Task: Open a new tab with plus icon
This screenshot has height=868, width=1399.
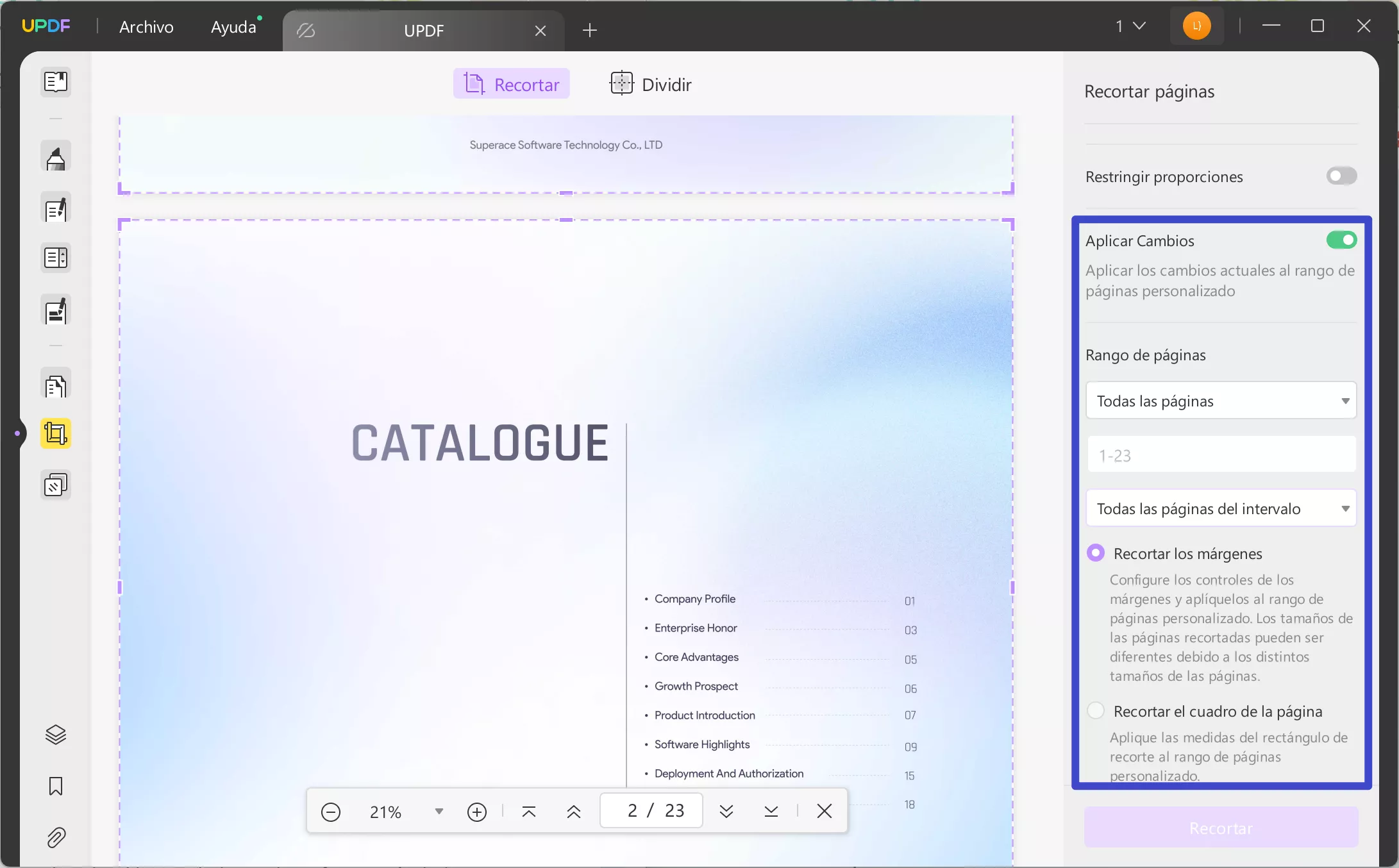Action: [x=590, y=30]
